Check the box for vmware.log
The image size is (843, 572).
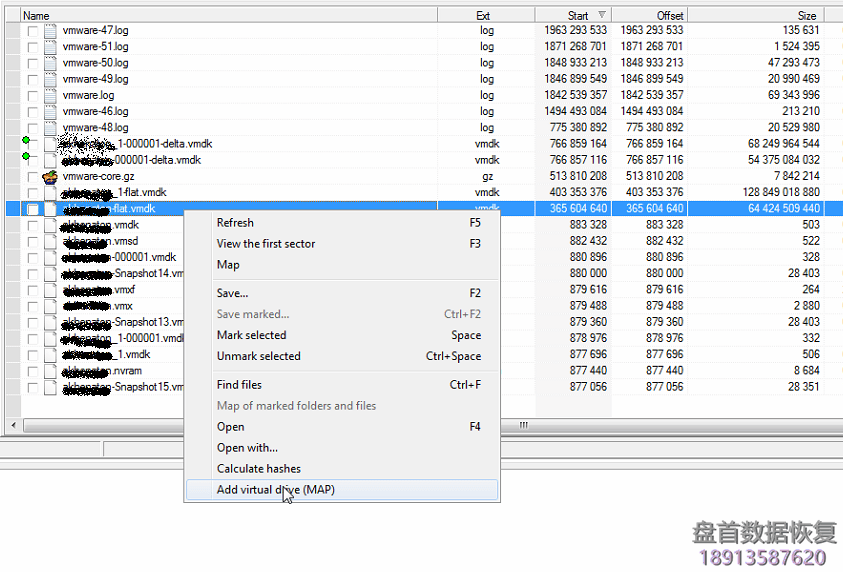click(x=33, y=96)
